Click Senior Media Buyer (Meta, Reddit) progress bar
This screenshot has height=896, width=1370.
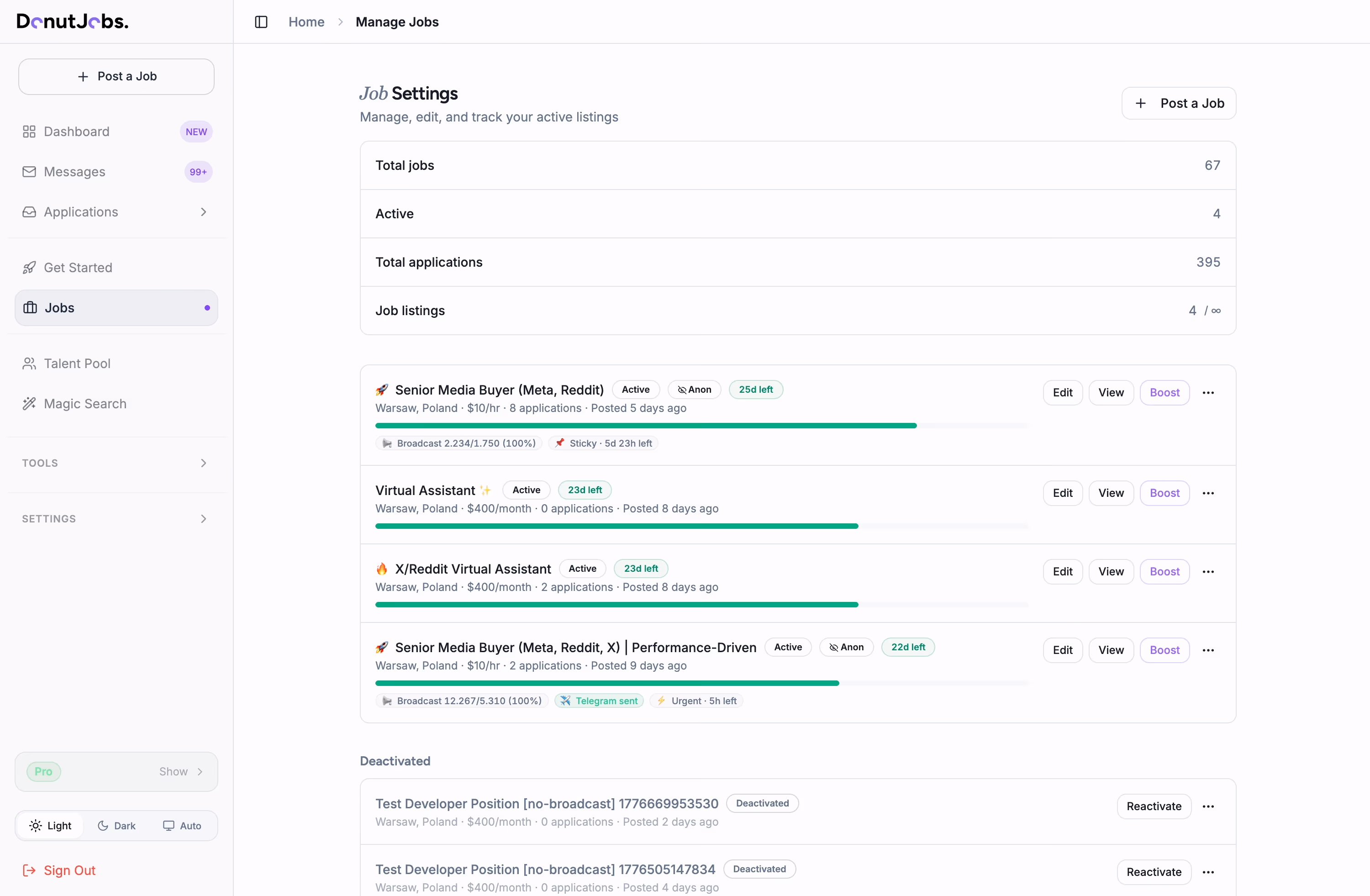702,426
